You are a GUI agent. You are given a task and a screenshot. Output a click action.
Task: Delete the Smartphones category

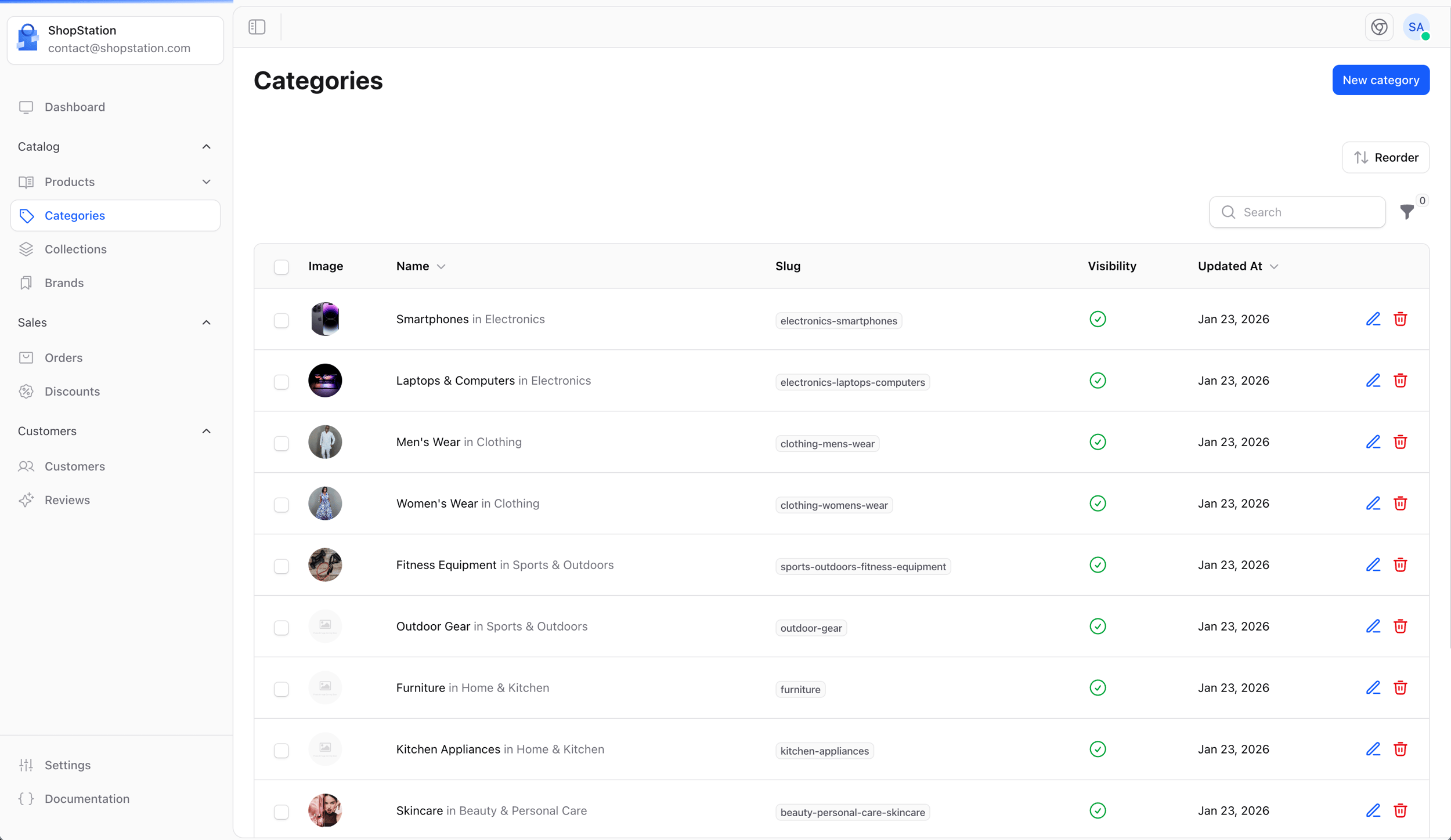(1400, 319)
